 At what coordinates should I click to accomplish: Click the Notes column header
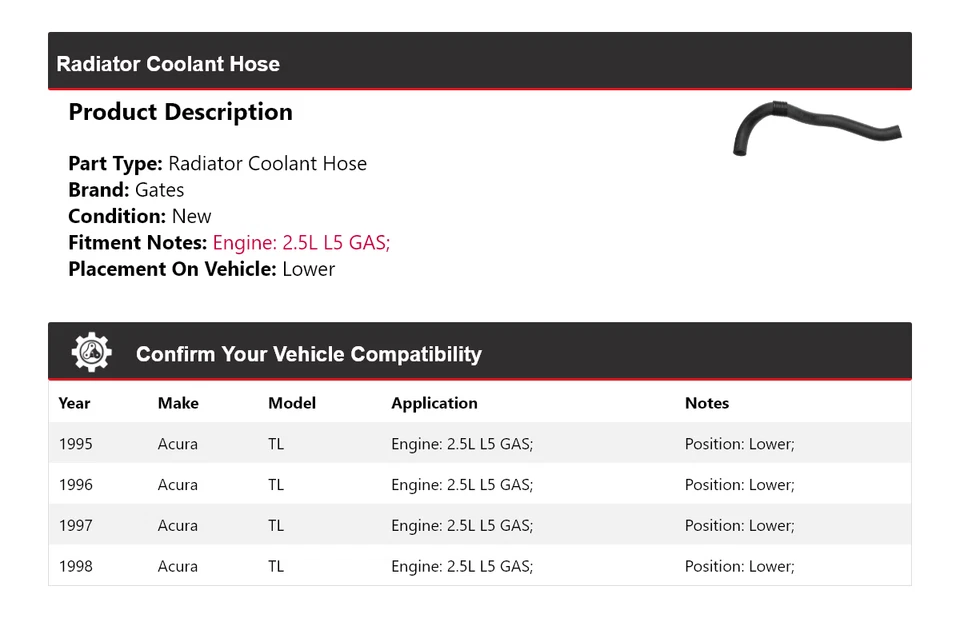click(707, 403)
